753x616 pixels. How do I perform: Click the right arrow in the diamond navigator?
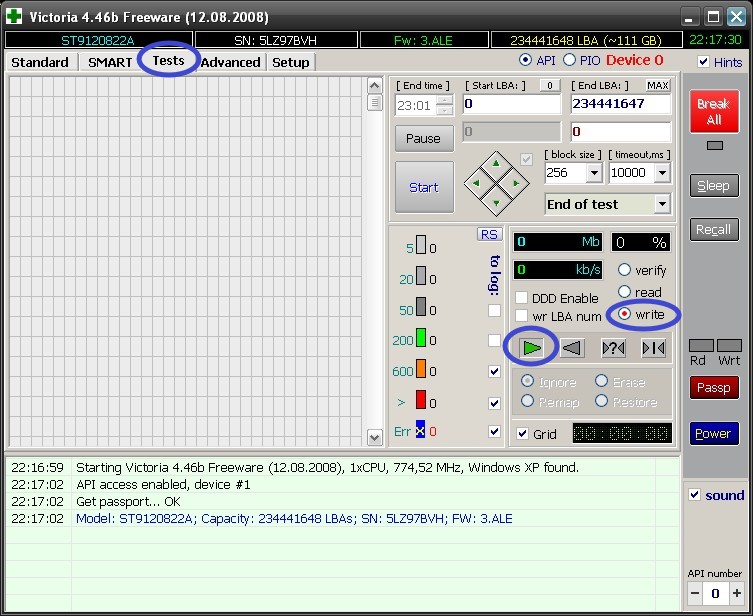(516, 183)
